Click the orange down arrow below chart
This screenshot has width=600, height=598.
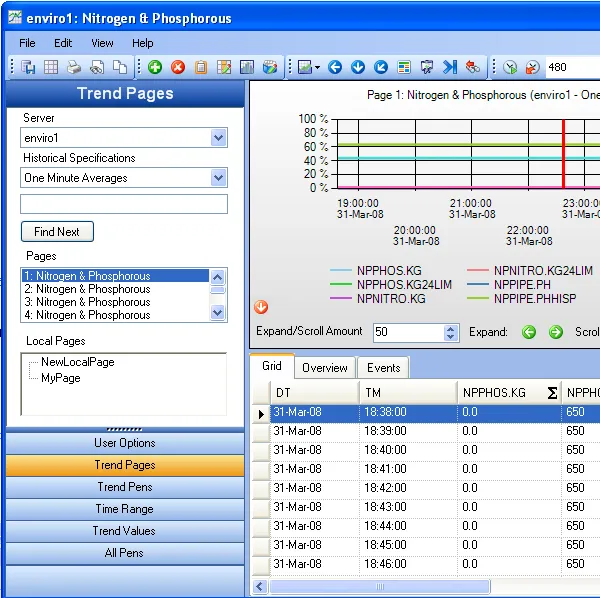coord(261,307)
